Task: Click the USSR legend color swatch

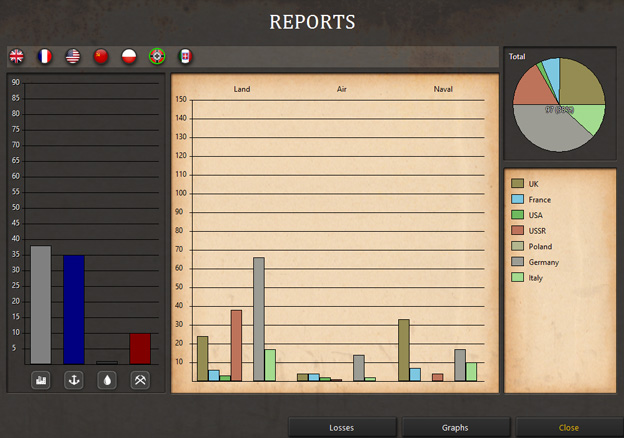Action: [517, 230]
